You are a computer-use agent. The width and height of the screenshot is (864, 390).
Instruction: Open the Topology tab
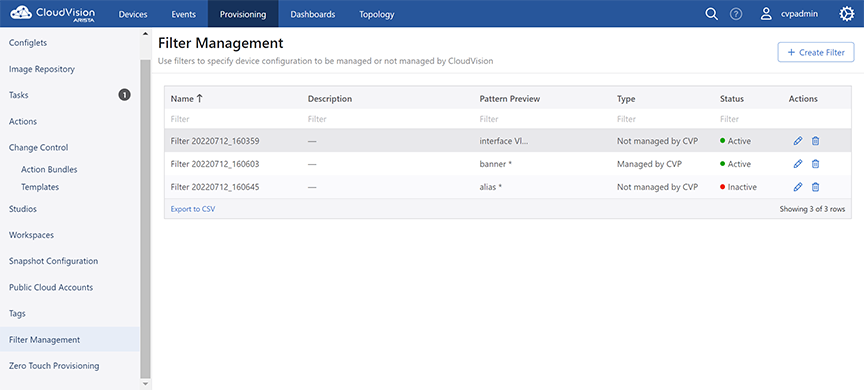pyautogui.click(x=377, y=14)
